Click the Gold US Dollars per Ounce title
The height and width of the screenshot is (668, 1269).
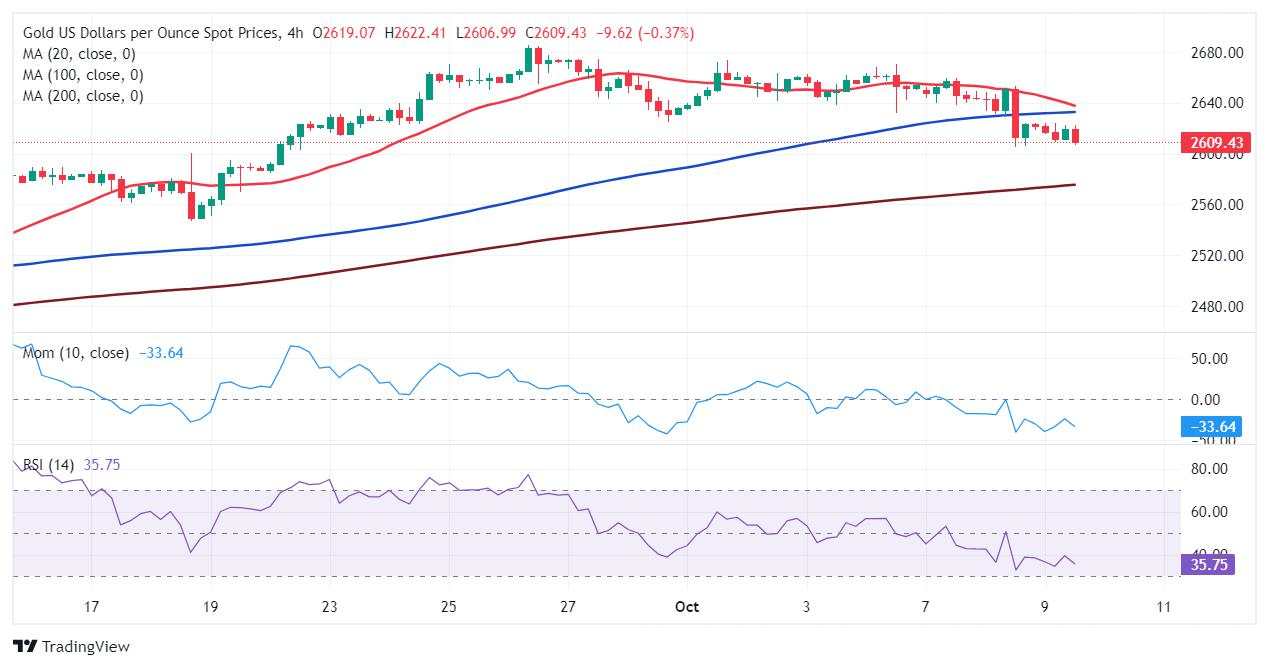coord(151,33)
